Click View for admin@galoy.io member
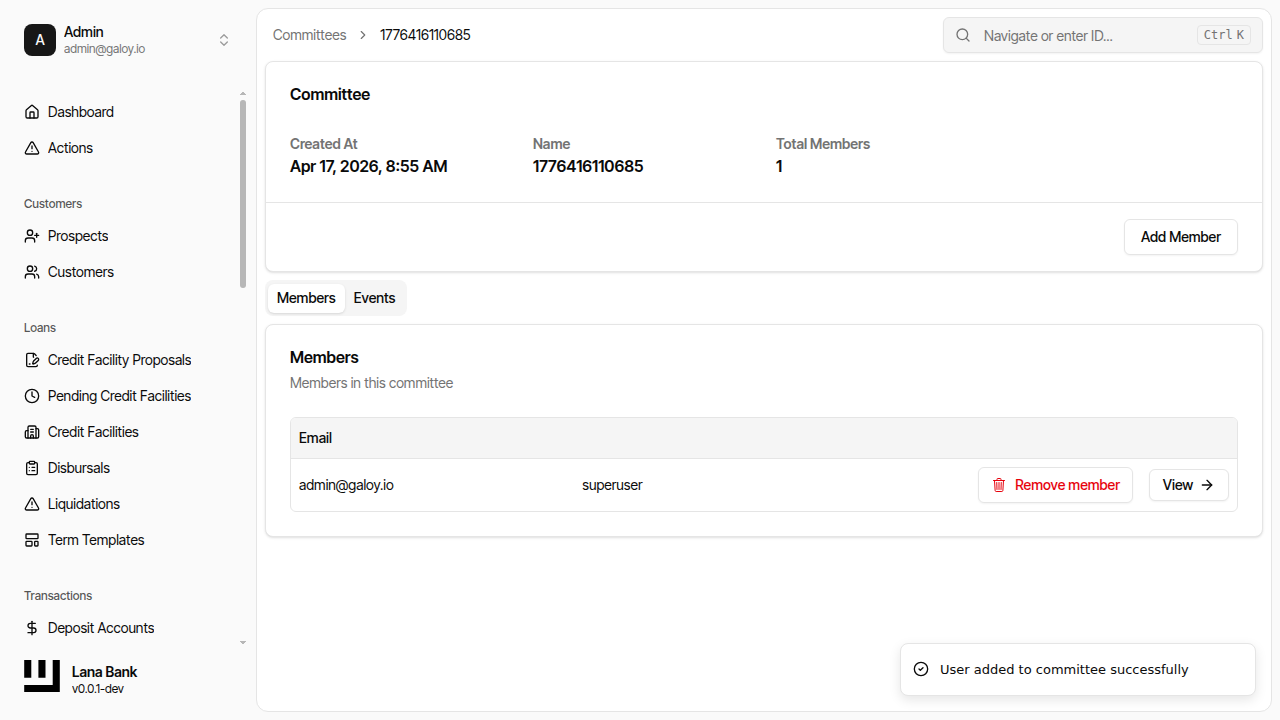The image size is (1280, 720). [x=1188, y=484]
